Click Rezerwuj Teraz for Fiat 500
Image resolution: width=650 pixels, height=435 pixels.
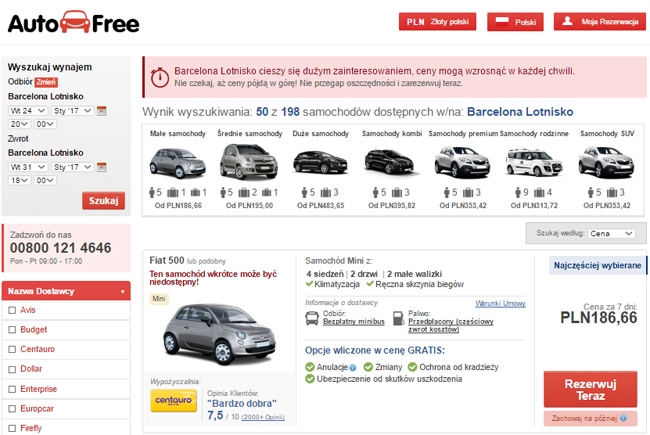coord(590,389)
